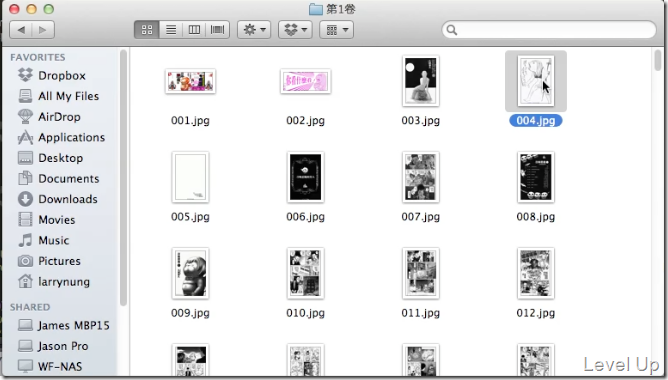Viewport: 668px width, 380px height.
Task: Select the 011.jpg thumbnail
Action: 420,273
